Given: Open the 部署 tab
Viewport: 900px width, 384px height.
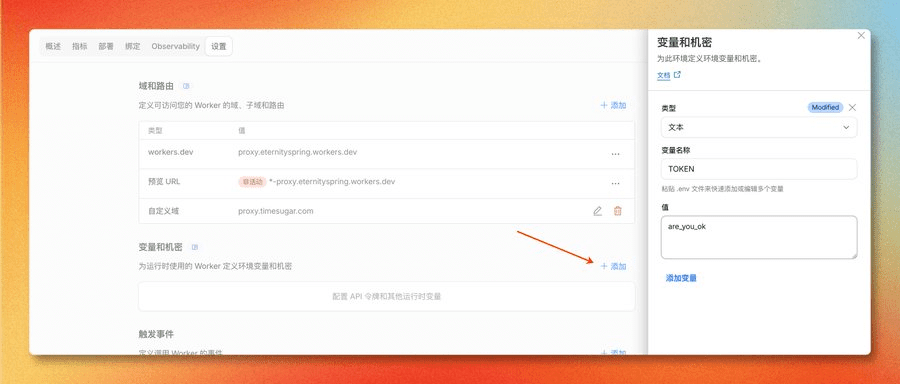Looking at the screenshot, I should point(106,46).
